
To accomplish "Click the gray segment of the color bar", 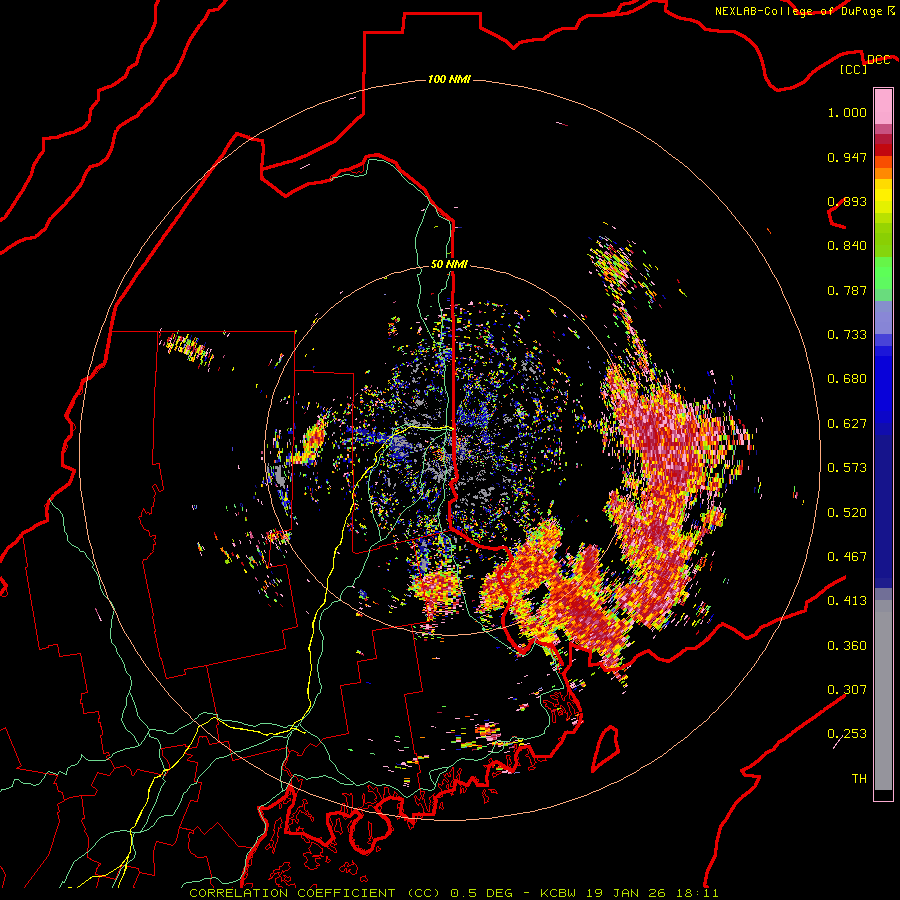I will coord(883,695).
